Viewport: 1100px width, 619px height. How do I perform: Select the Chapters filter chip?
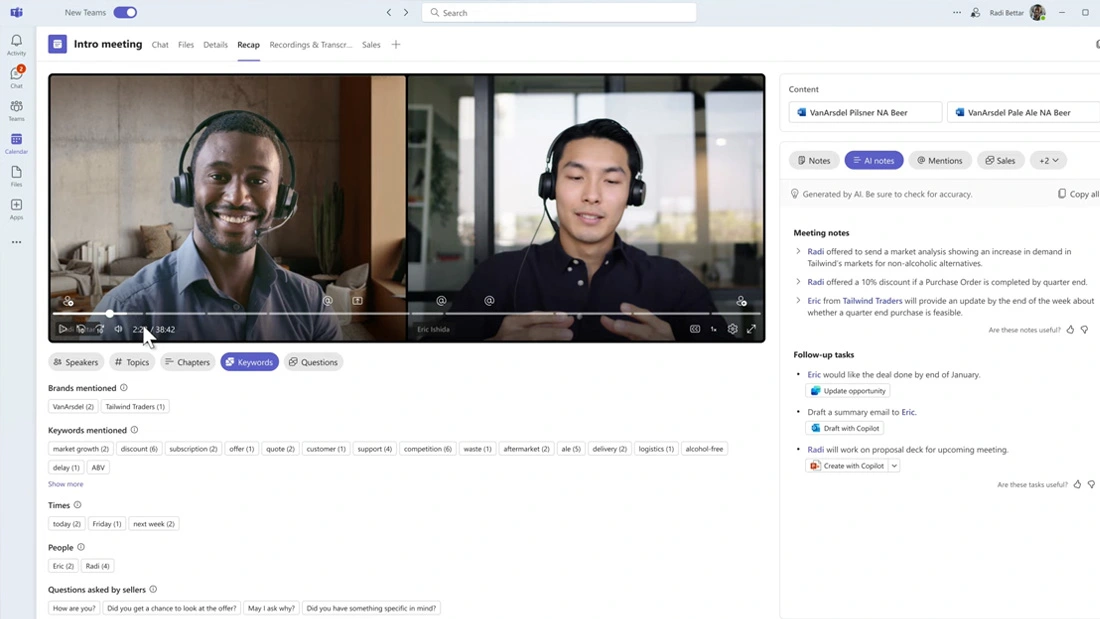point(187,362)
